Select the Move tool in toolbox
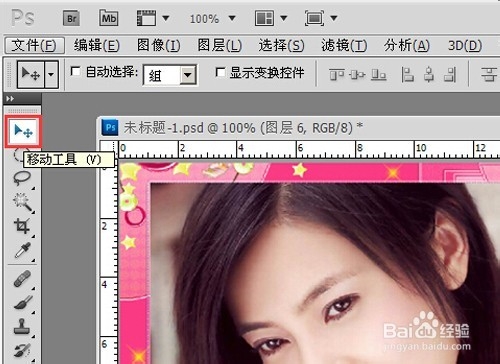 click(x=23, y=131)
